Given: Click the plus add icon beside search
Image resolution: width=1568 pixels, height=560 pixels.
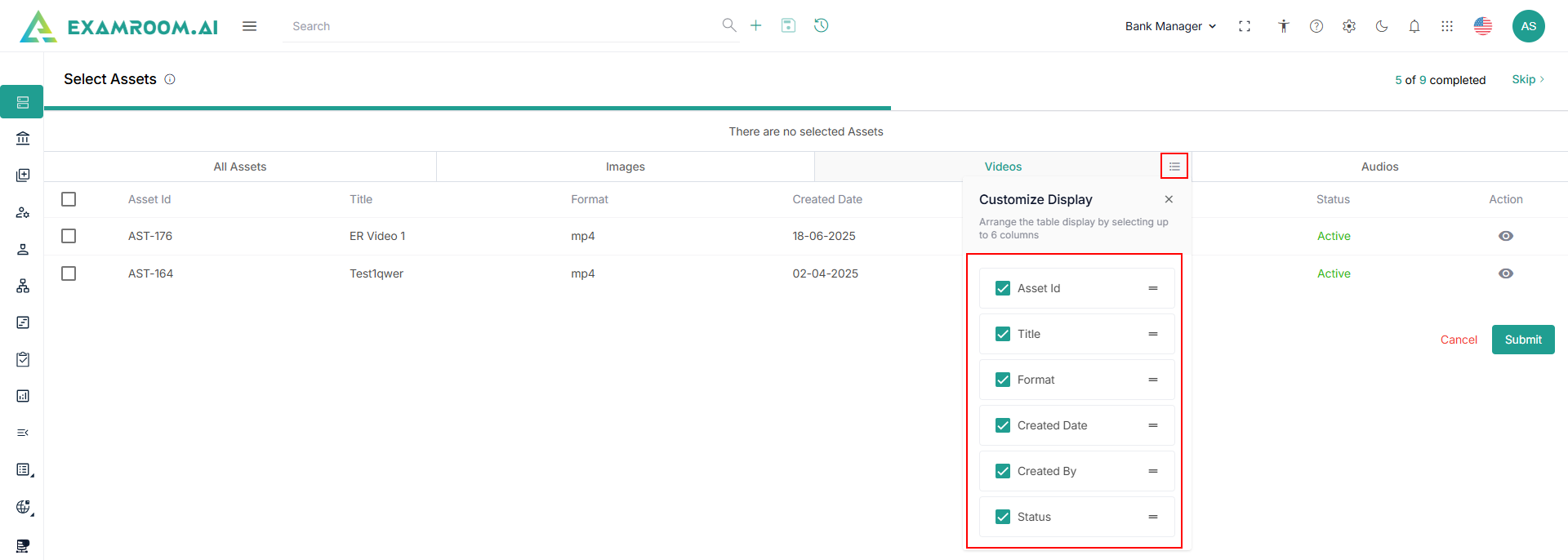Looking at the screenshot, I should (x=755, y=25).
